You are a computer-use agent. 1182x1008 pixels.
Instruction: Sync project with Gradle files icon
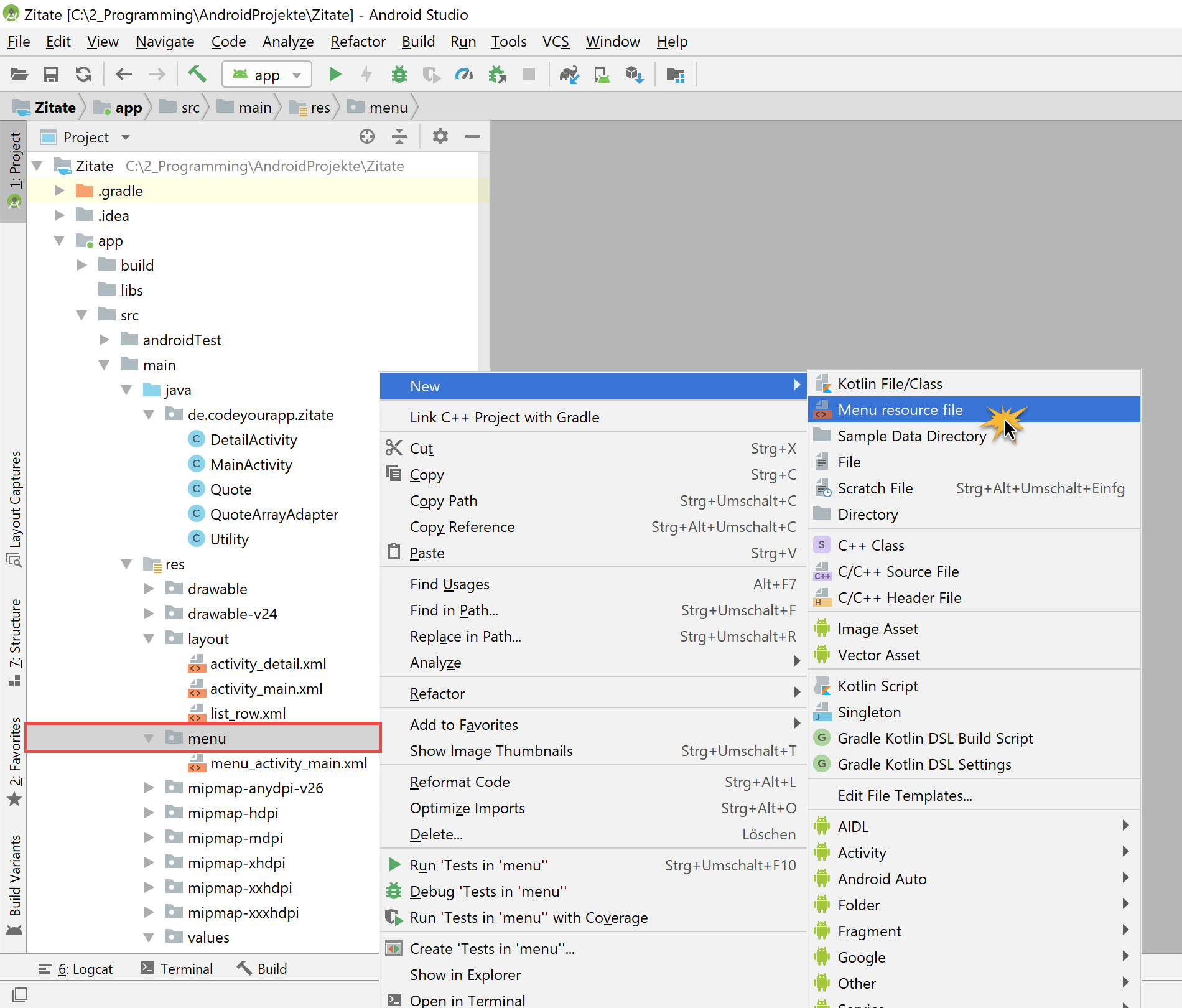(569, 75)
